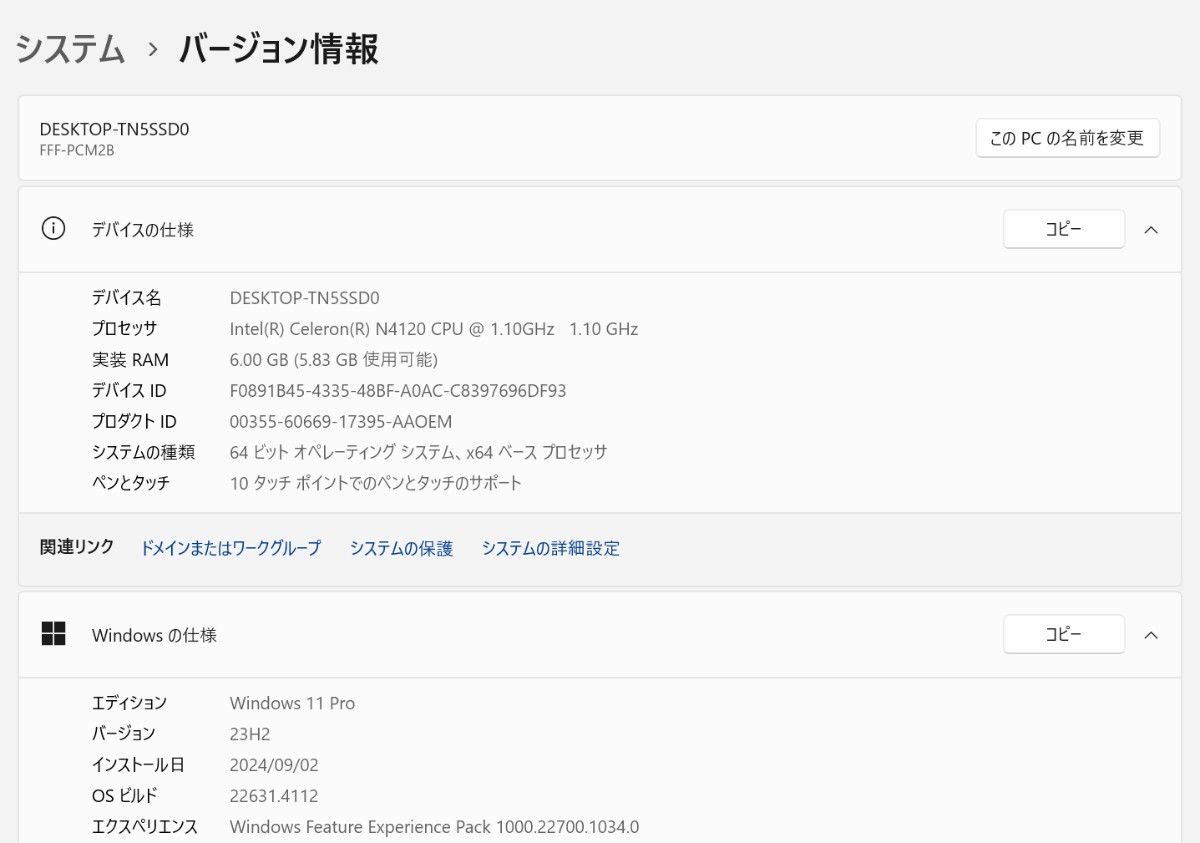
Task: Copy device specifications with コピー button
Action: click(x=1064, y=229)
